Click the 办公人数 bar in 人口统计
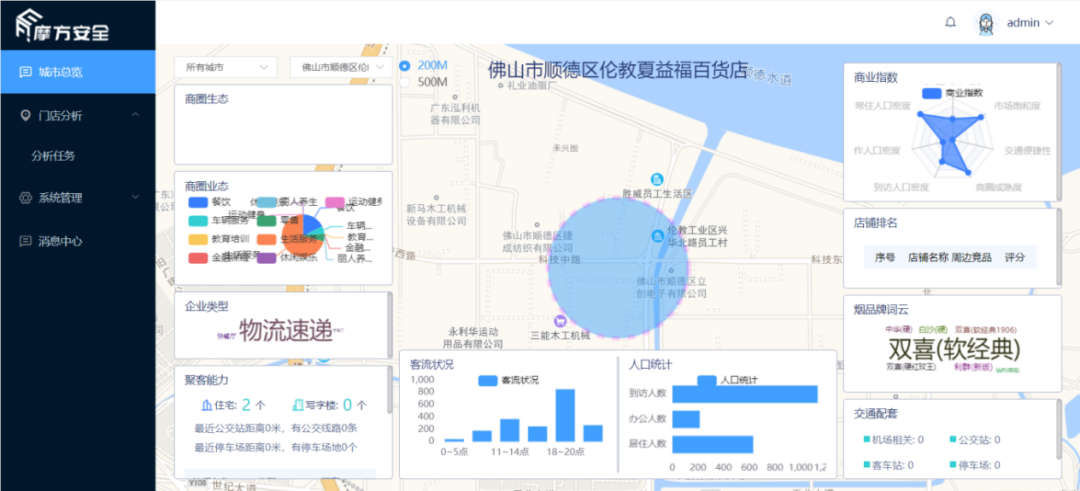 pos(686,419)
